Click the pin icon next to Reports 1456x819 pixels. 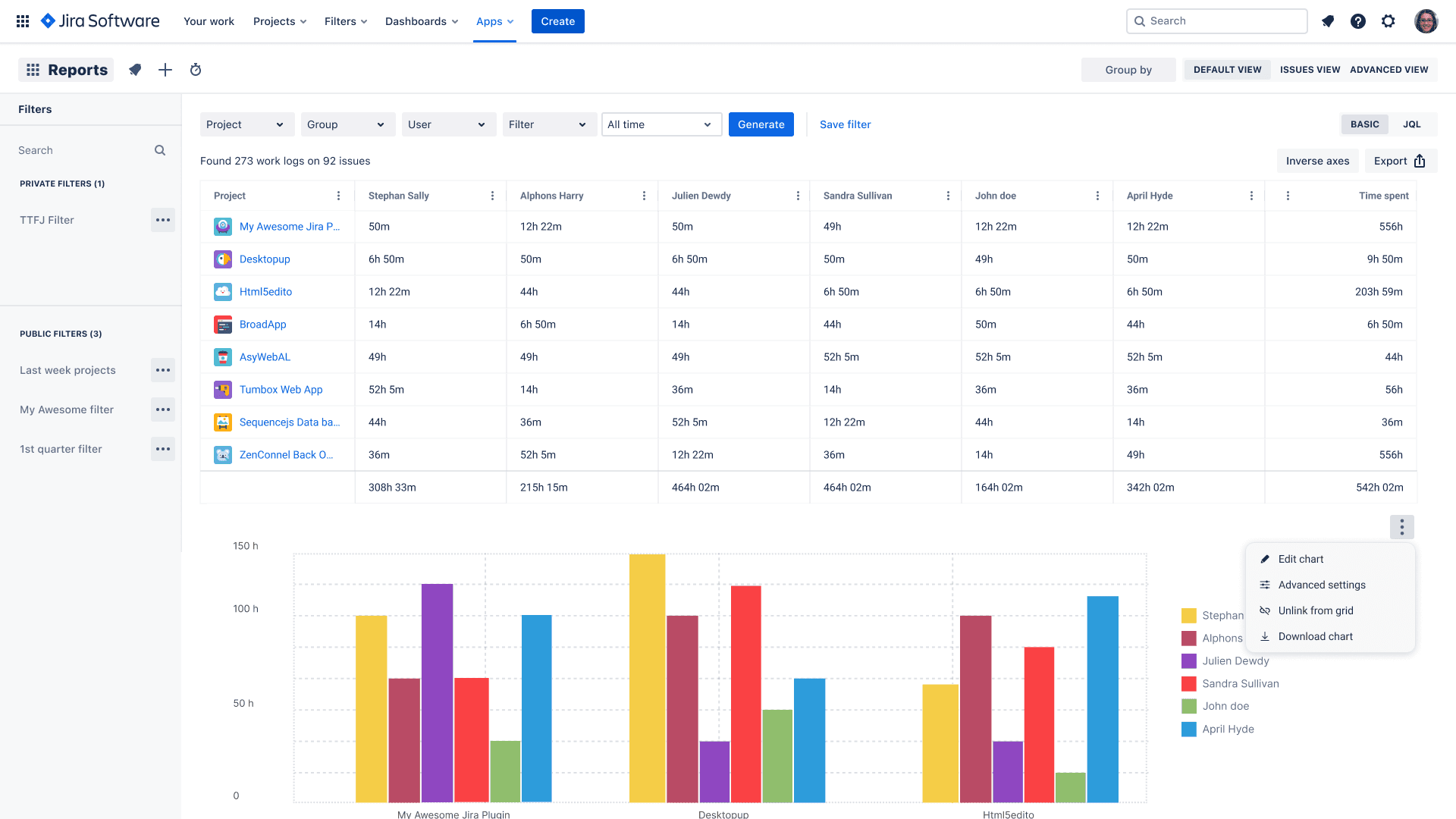click(135, 70)
